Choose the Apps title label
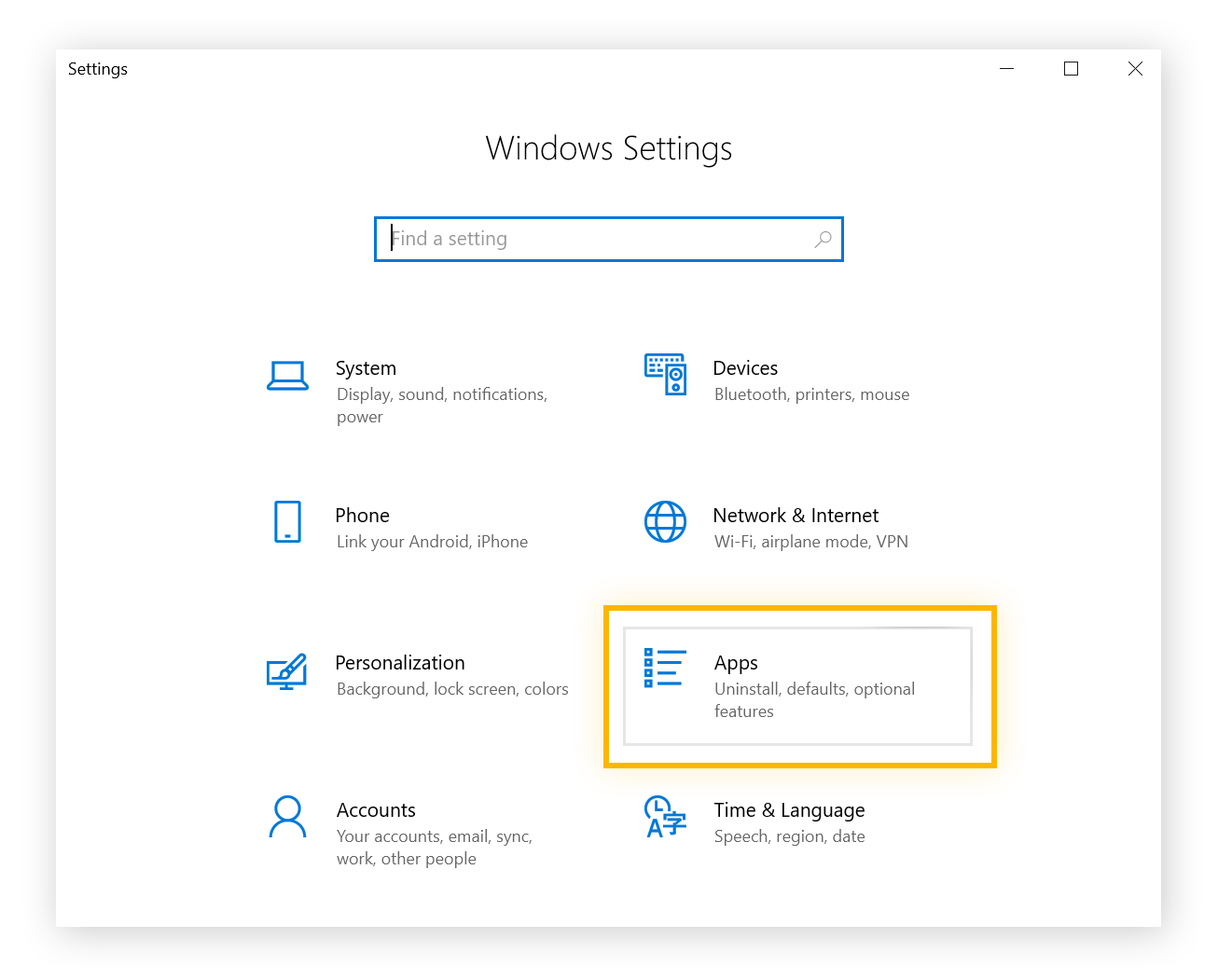 (x=735, y=663)
